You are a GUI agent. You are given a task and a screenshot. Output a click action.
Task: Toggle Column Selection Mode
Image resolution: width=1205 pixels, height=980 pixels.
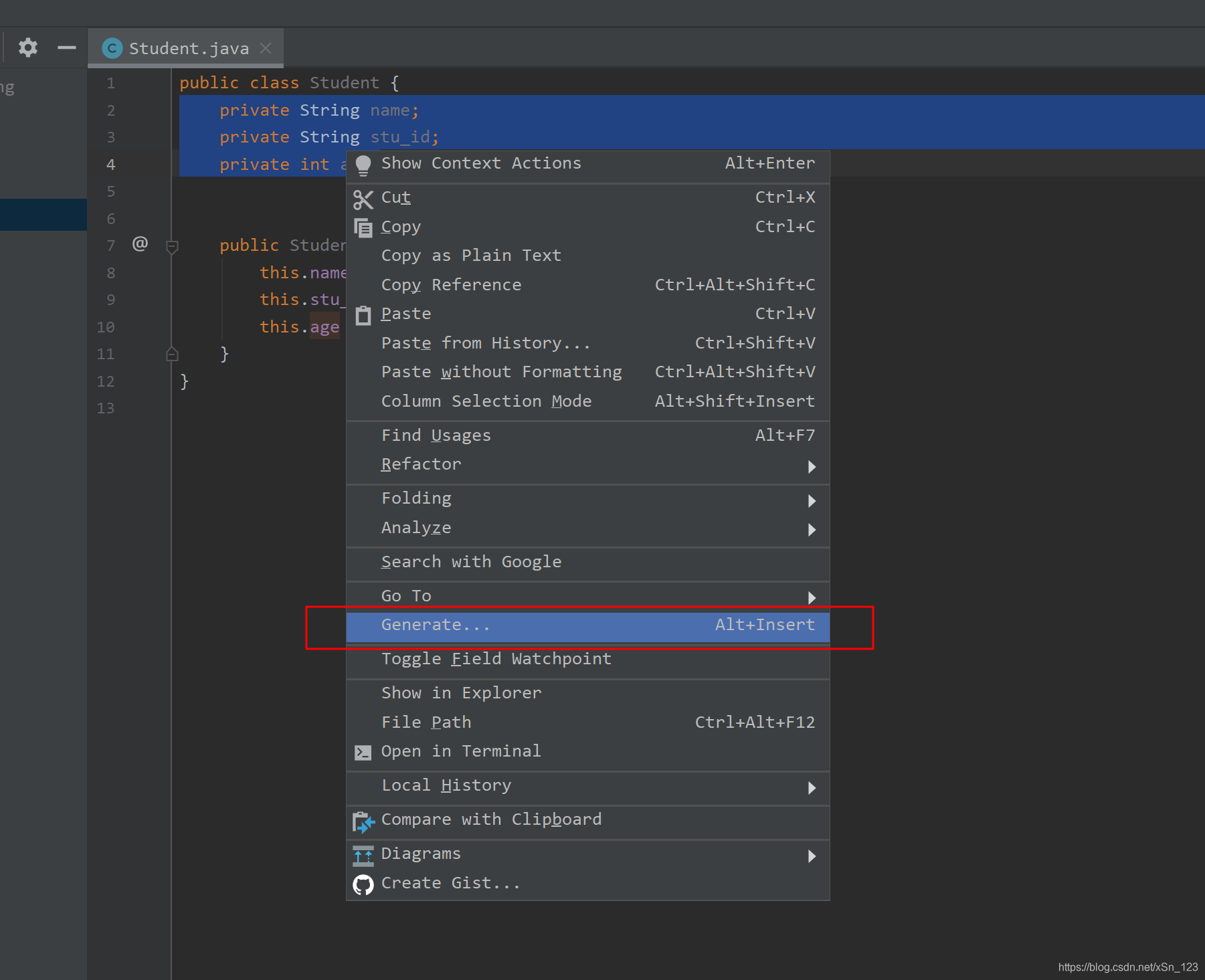pos(588,401)
